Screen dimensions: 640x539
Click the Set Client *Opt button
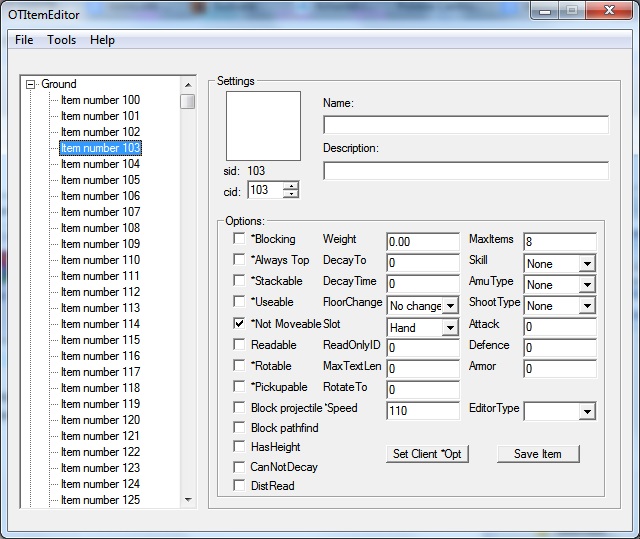(x=427, y=454)
